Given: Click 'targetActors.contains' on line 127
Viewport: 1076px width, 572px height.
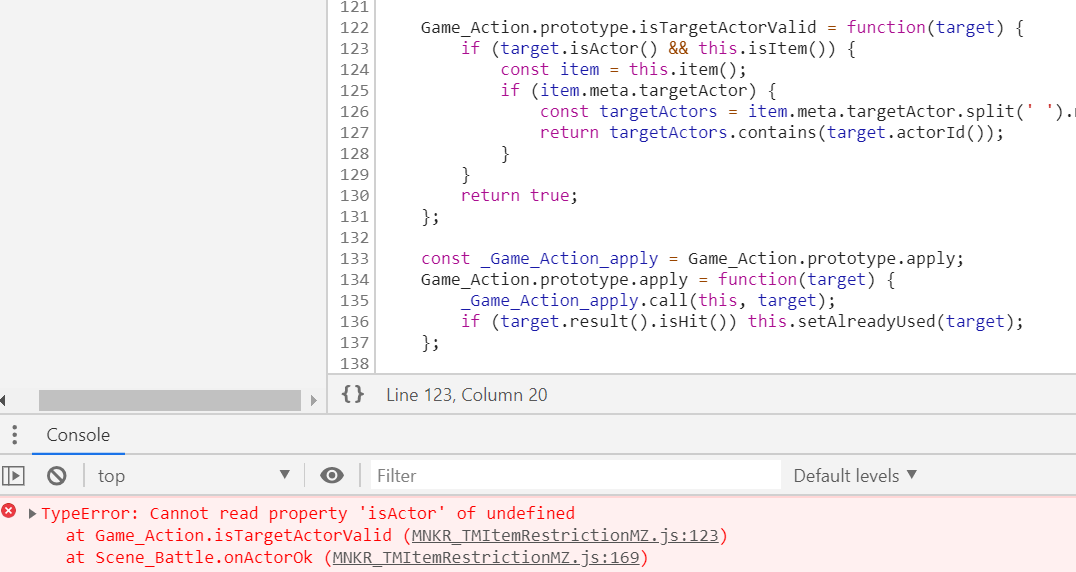Looking at the screenshot, I should (x=714, y=132).
